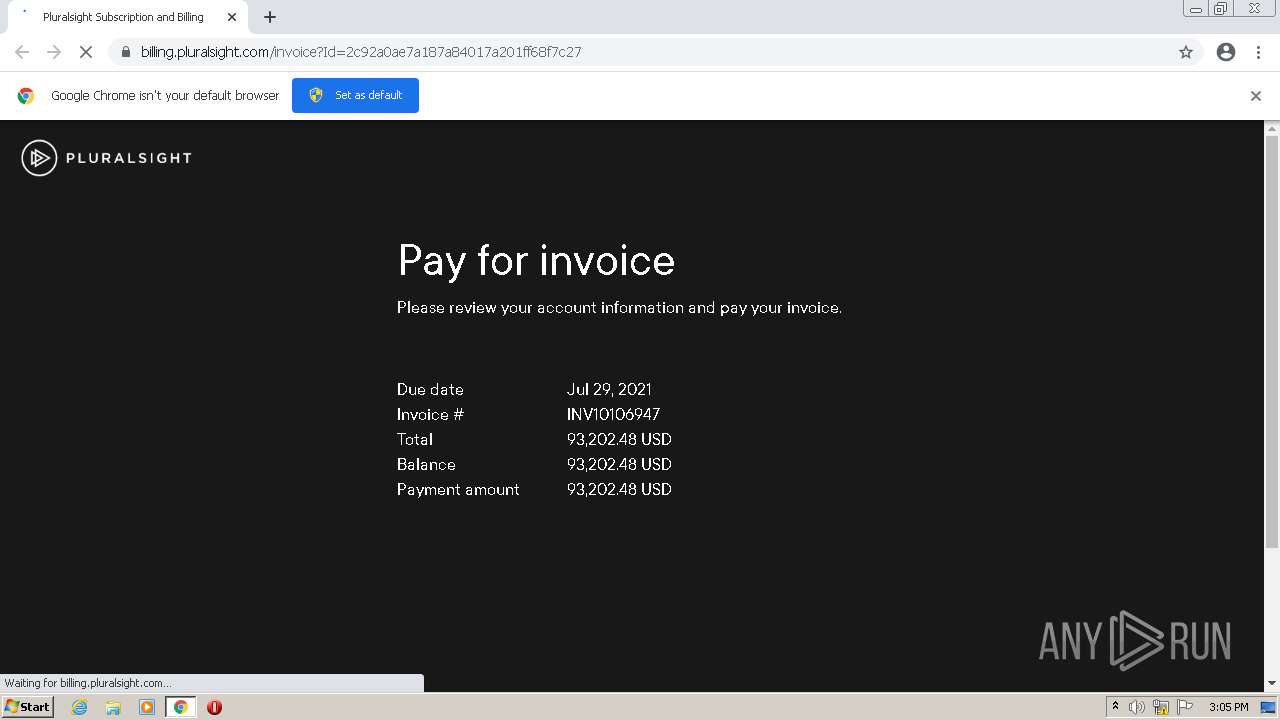Click Chrome icon in taskbar
Viewport: 1280px width, 720px height.
click(180, 707)
